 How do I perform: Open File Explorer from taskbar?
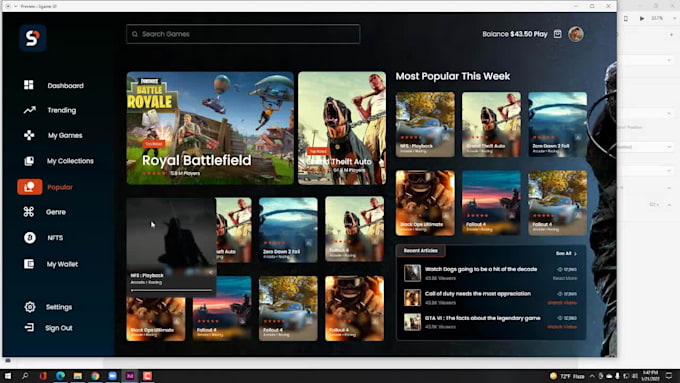pyautogui.click(x=78, y=376)
